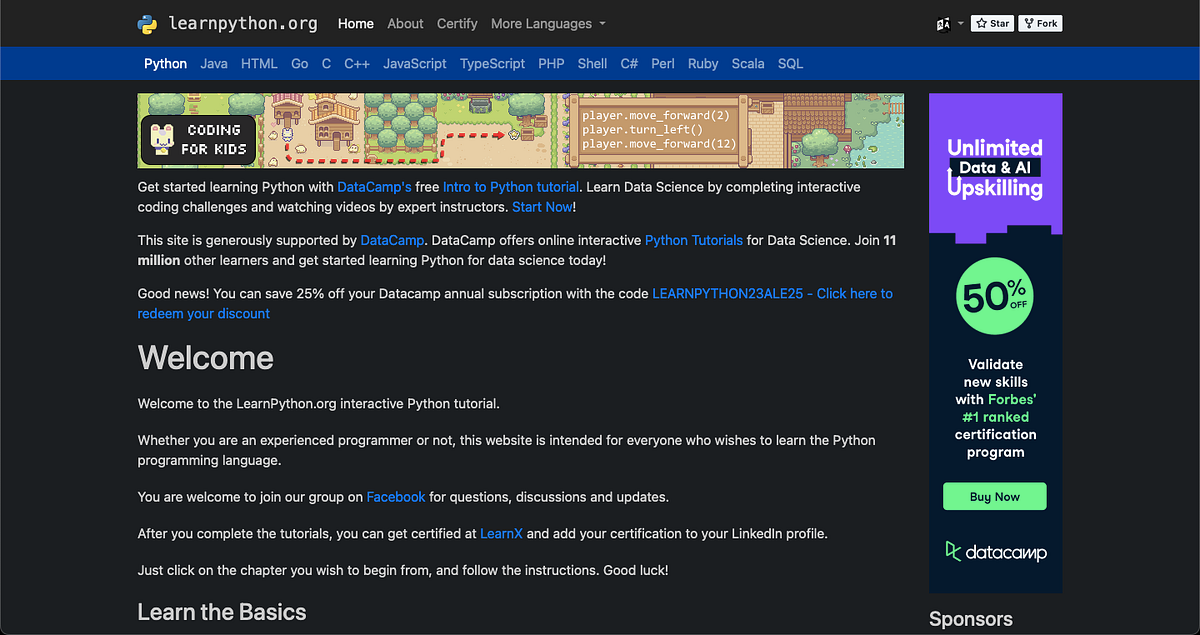Click the Buy Now button in ad

995,496
